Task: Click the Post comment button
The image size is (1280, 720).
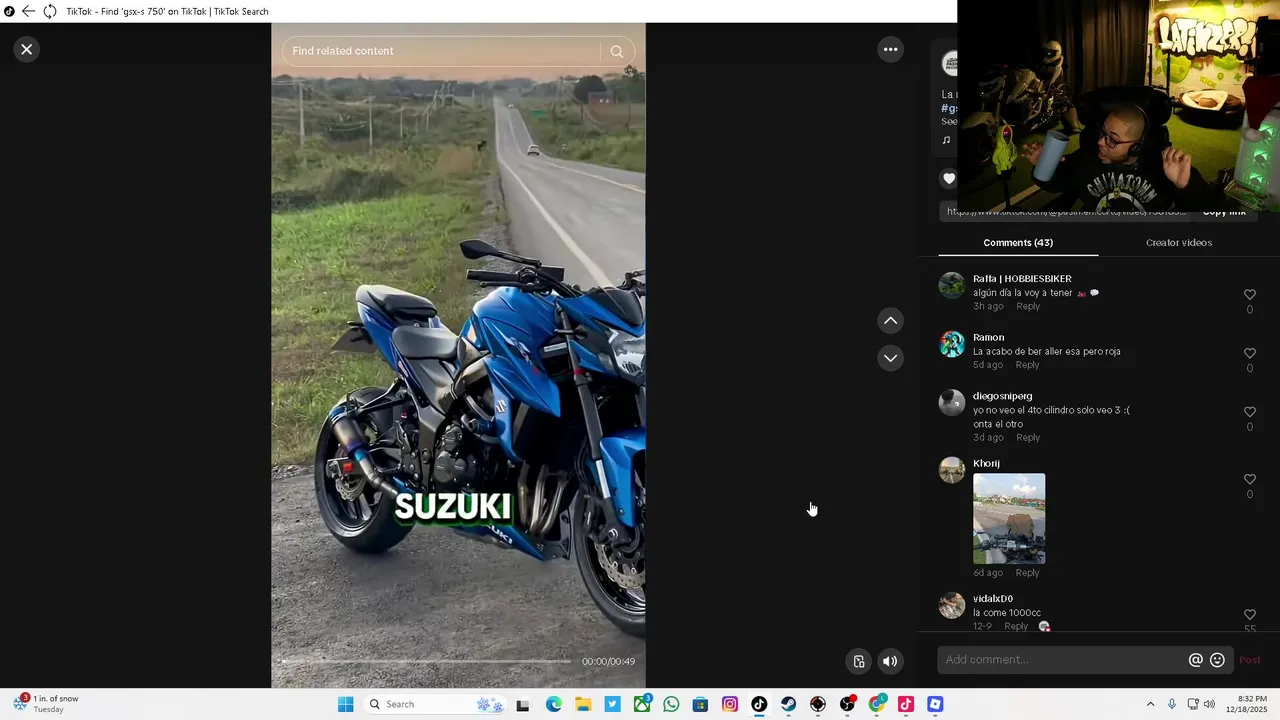Action: coord(1250,660)
